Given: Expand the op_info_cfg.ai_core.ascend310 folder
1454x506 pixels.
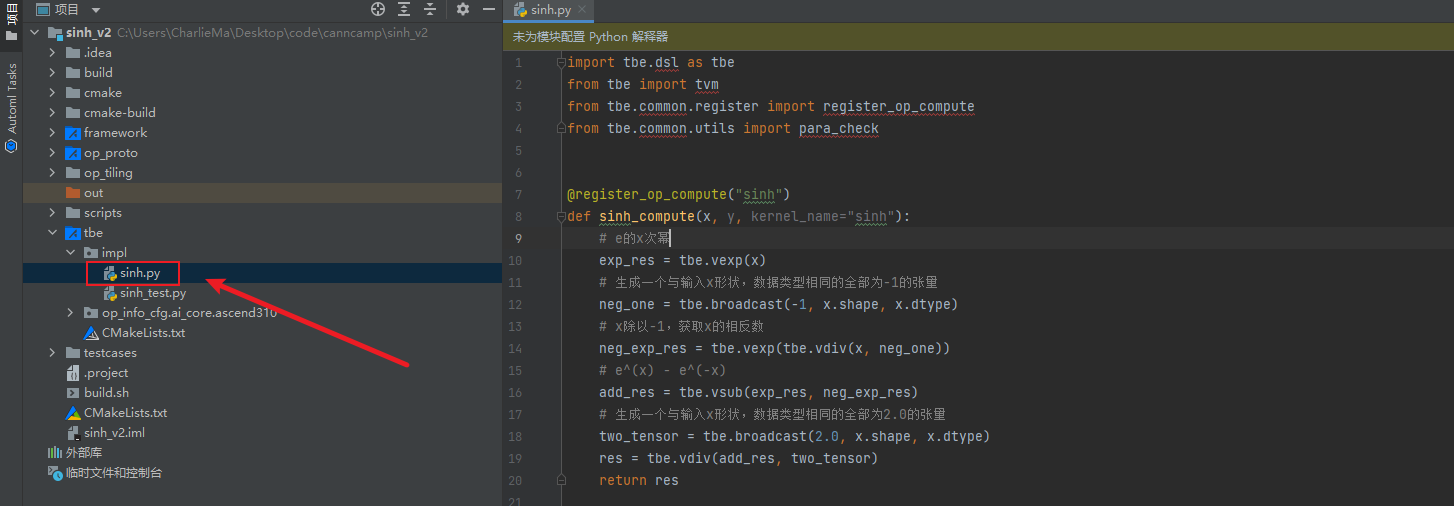Looking at the screenshot, I should [70, 313].
